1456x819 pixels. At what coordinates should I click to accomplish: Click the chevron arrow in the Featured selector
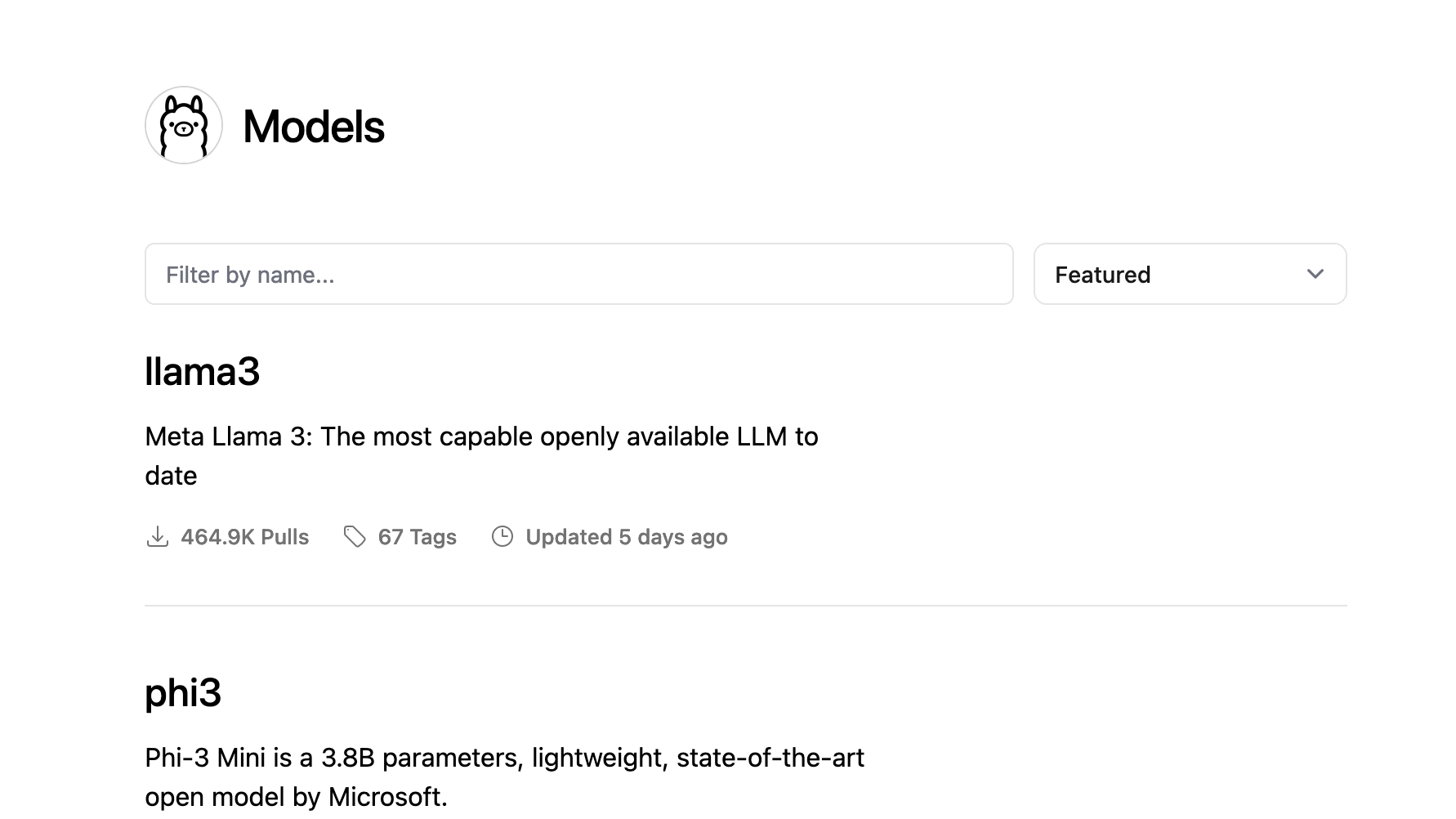(x=1315, y=274)
